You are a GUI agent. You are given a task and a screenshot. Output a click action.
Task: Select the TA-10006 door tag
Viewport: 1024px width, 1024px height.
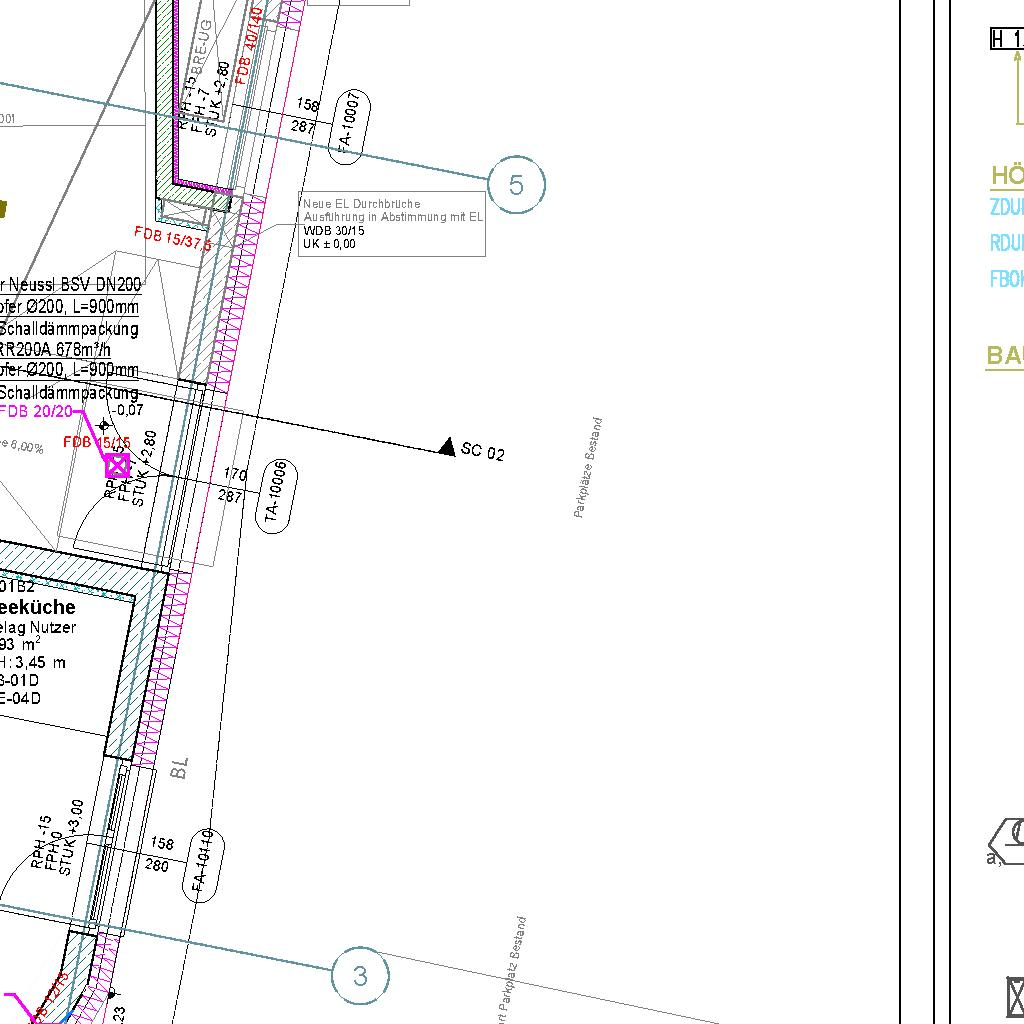[274, 496]
